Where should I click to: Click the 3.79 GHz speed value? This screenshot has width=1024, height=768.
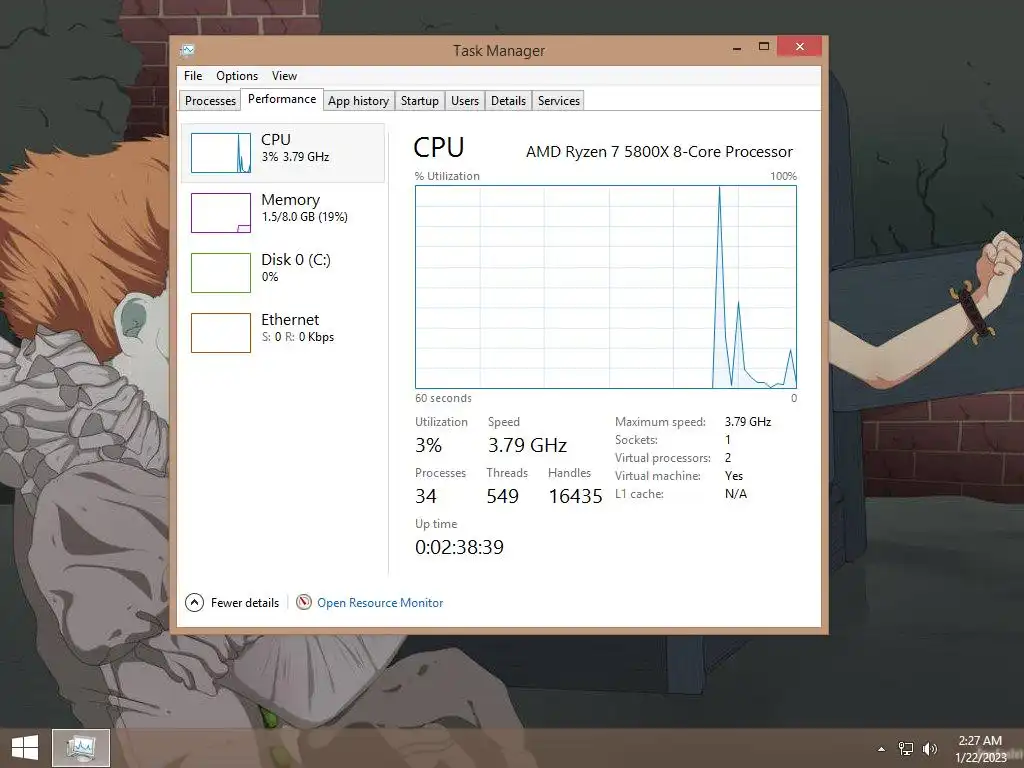(527, 445)
